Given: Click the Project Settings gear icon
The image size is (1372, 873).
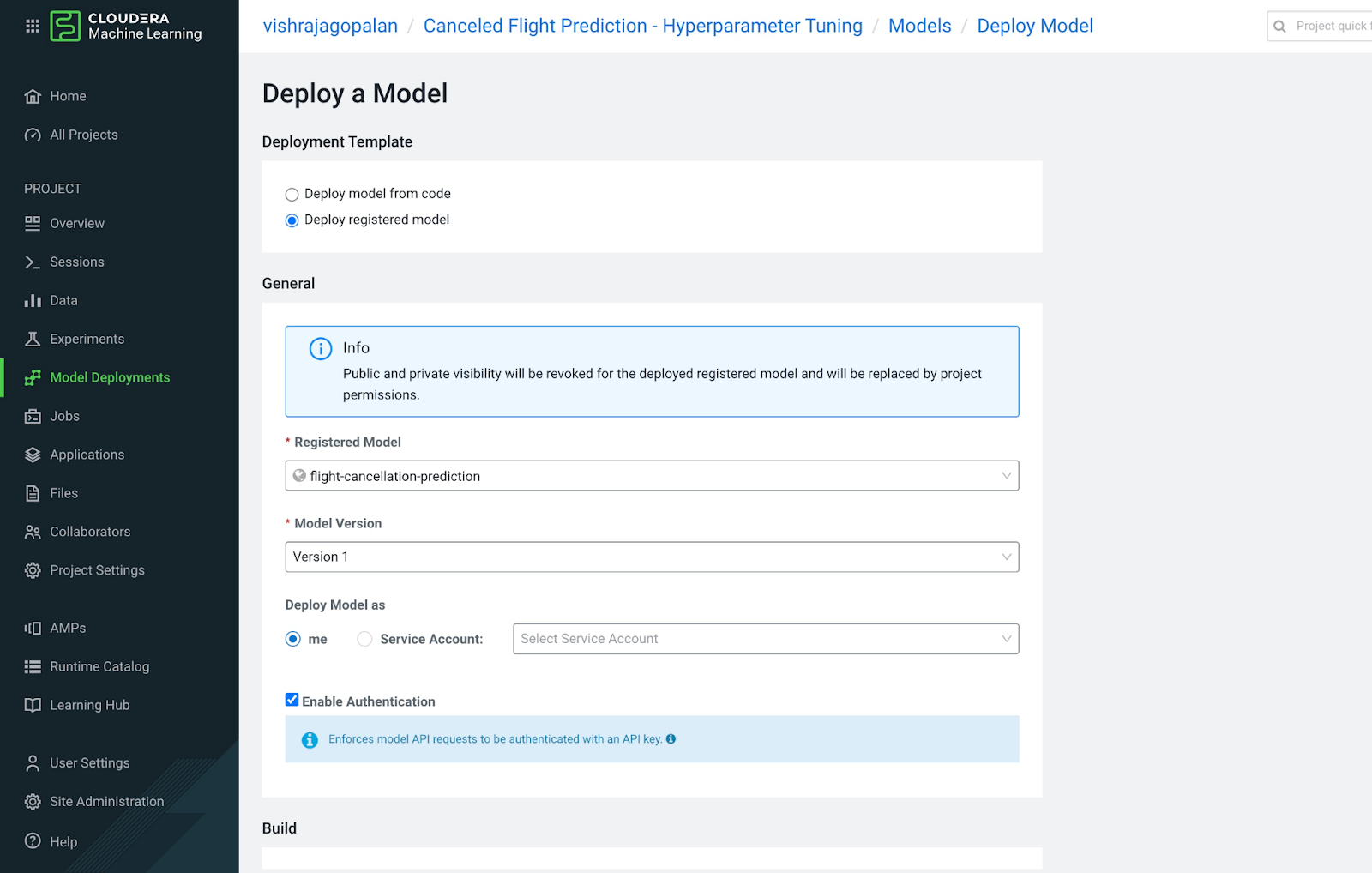Looking at the screenshot, I should tap(33, 571).
